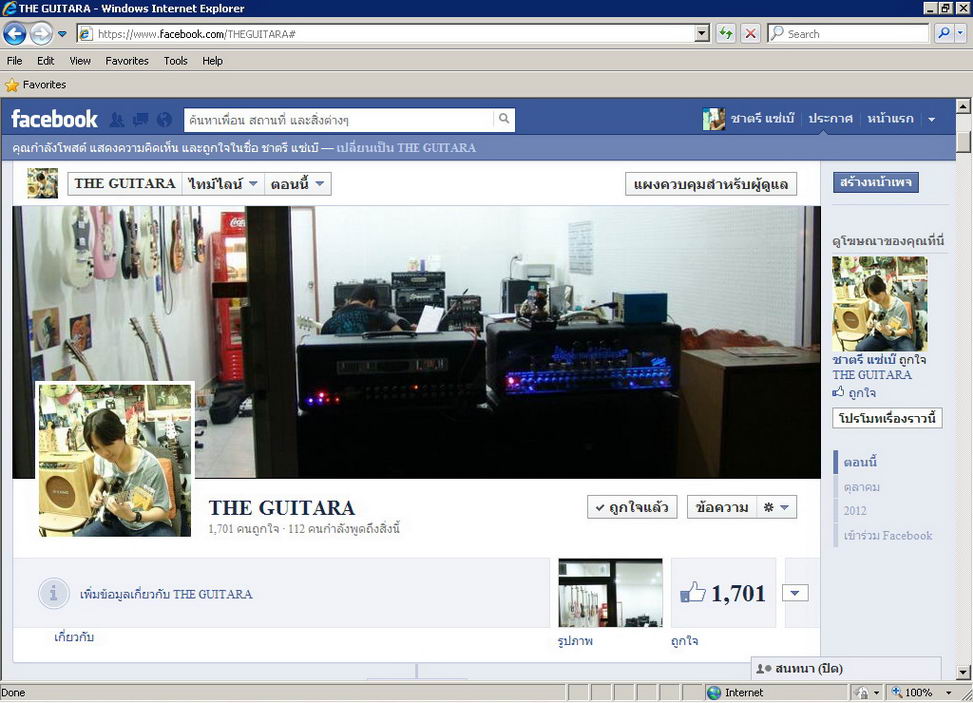973x703 pixels.
Task: Click the รูปภาพ photos thumbnail
Action: pos(610,593)
